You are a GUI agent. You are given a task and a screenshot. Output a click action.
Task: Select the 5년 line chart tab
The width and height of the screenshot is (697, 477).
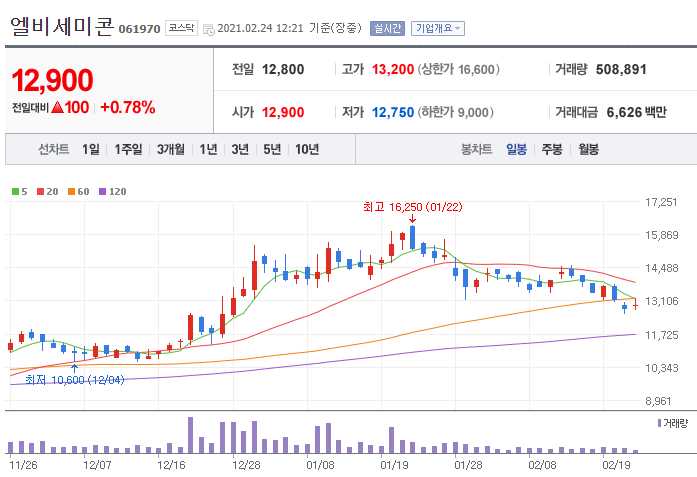click(x=272, y=149)
